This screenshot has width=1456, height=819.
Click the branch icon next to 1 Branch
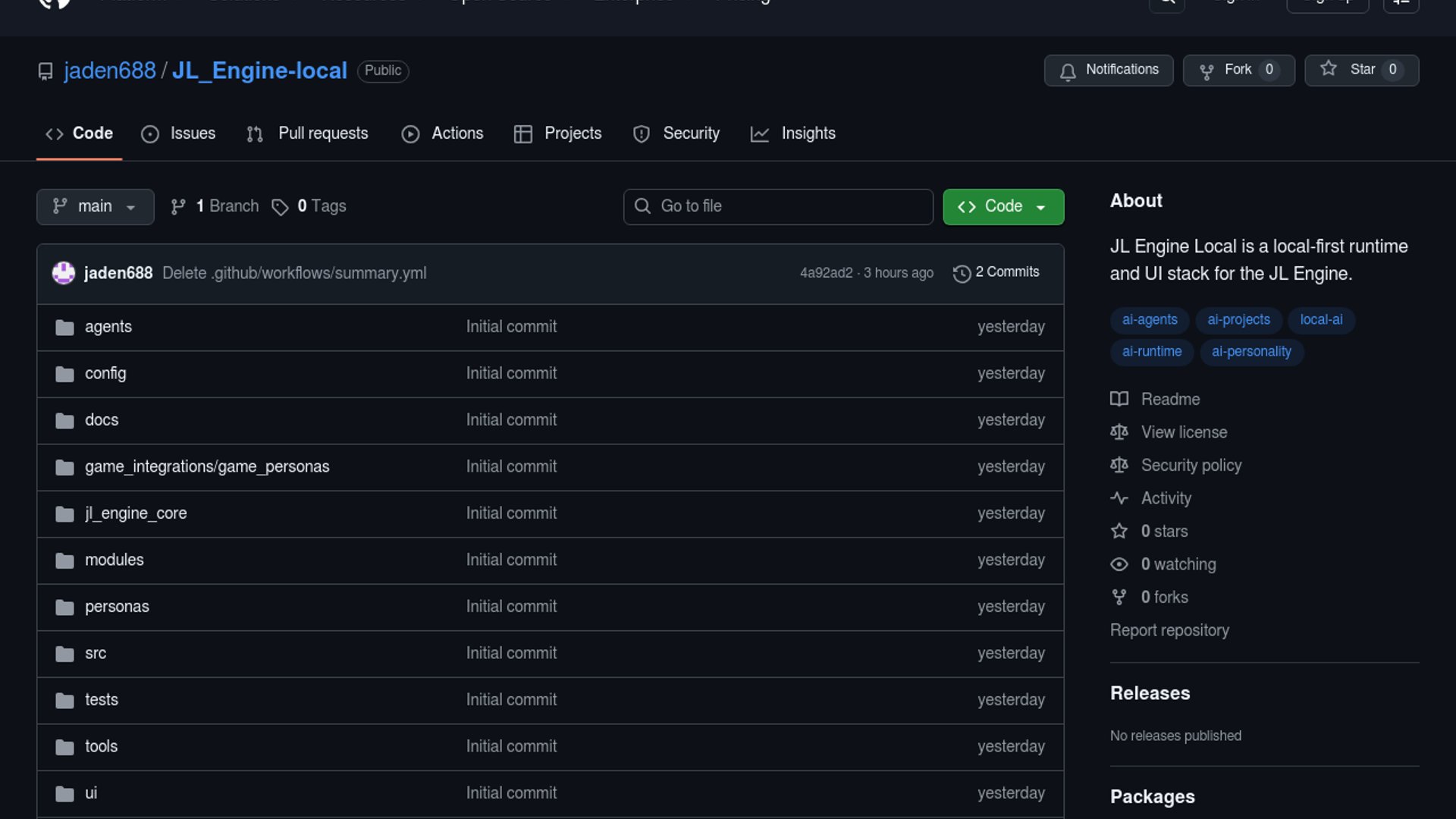click(178, 207)
